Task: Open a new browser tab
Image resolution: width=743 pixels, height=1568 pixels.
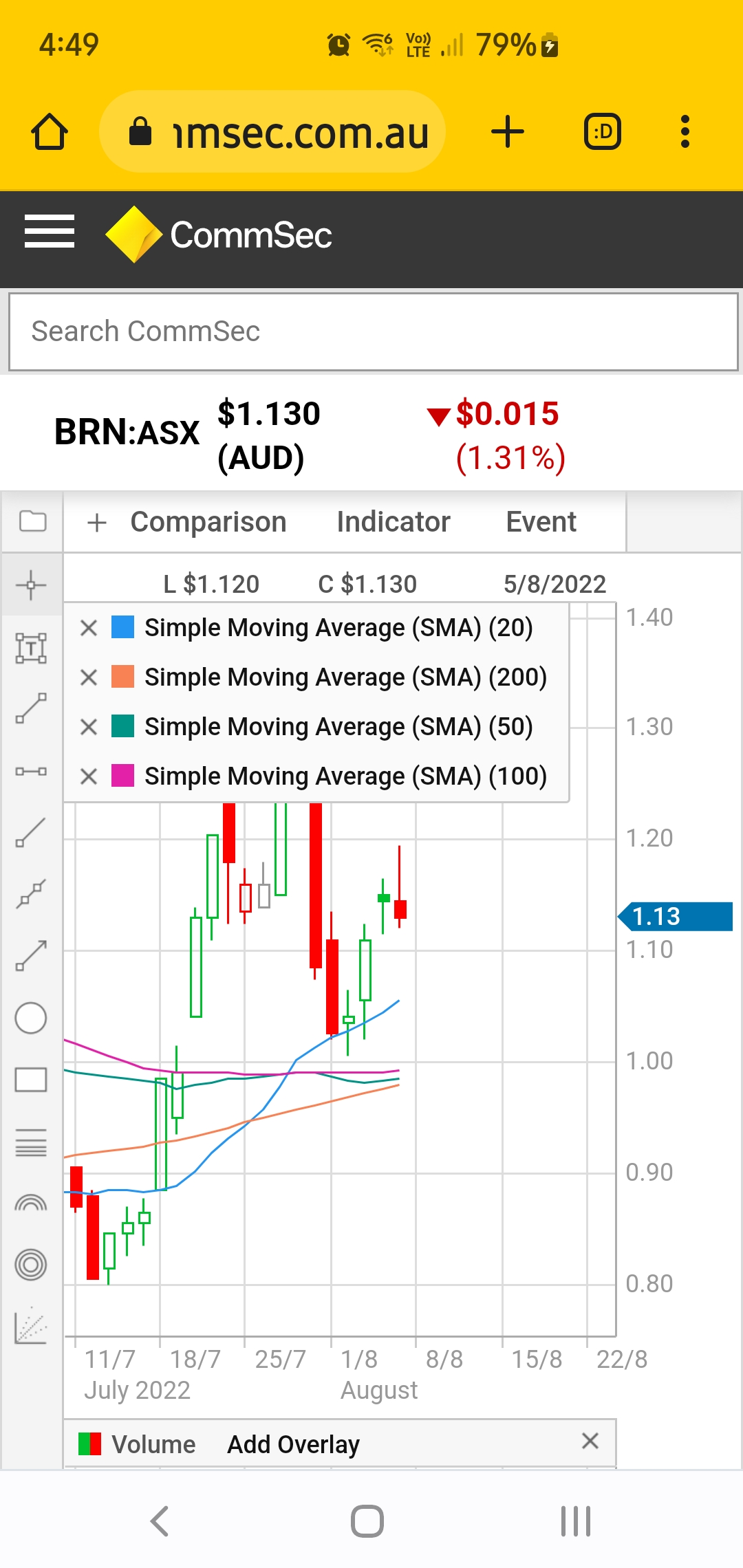Action: click(508, 131)
